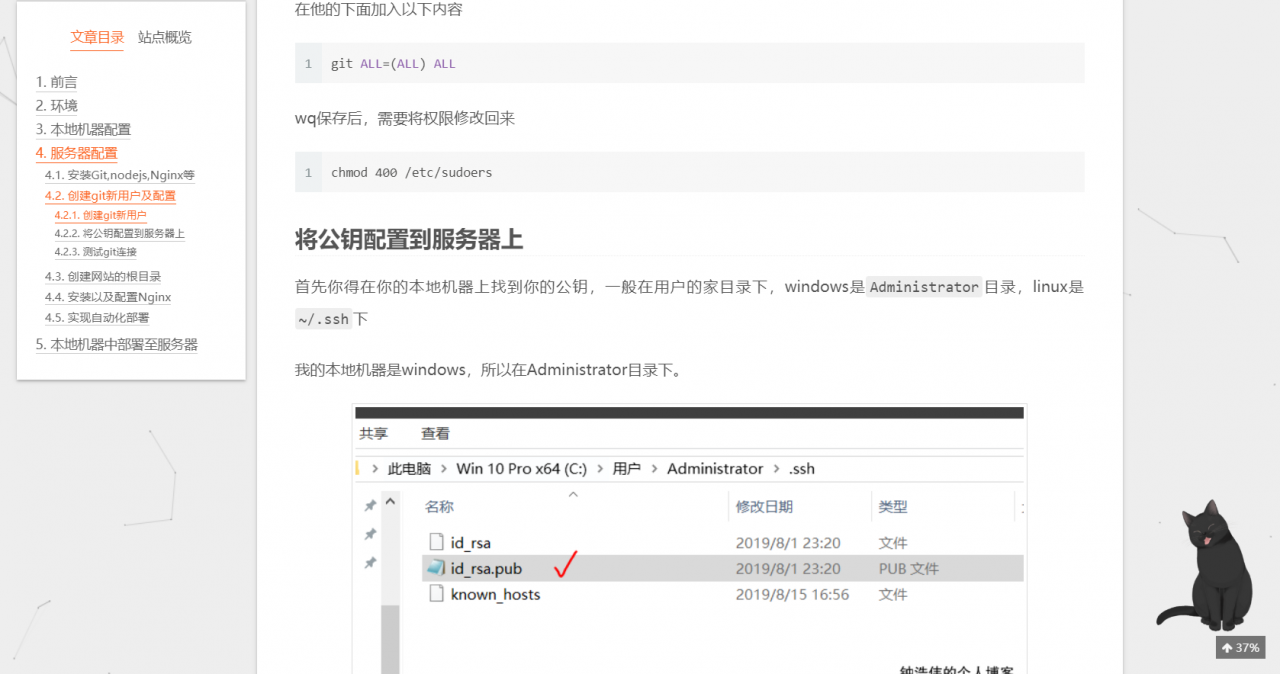Click the id_rsa.pub file icon in image
This screenshot has height=674, width=1280.
[x=436, y=568]
